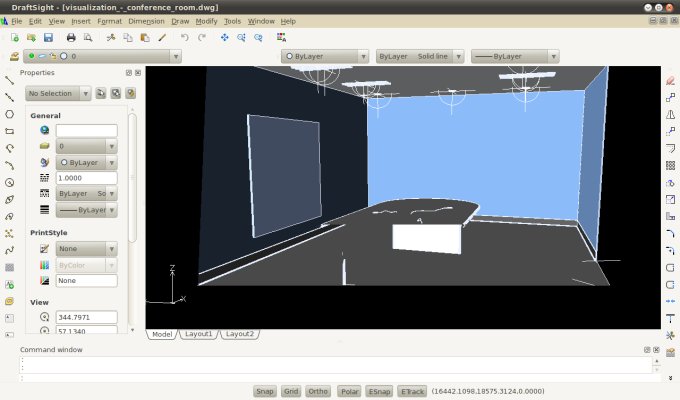Click the Print icon
The height and width of the screenshot is (400, 680).
71,38
